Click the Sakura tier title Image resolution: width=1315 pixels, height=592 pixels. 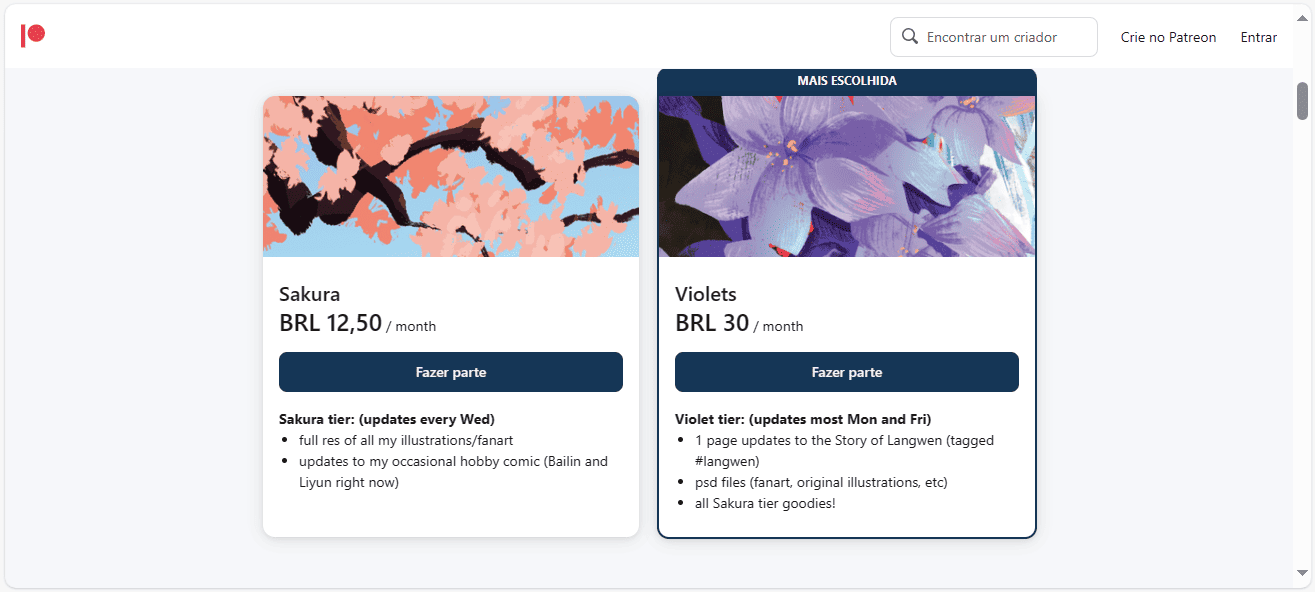(x=309, y=294)
